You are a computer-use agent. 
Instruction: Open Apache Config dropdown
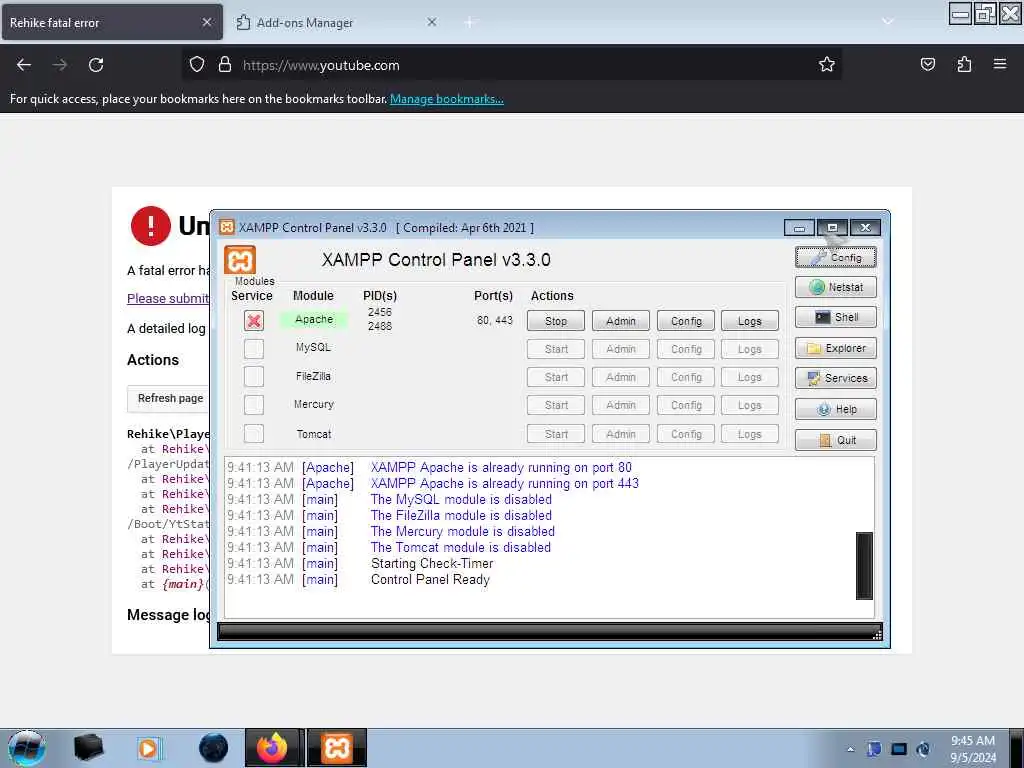[686, 321]
